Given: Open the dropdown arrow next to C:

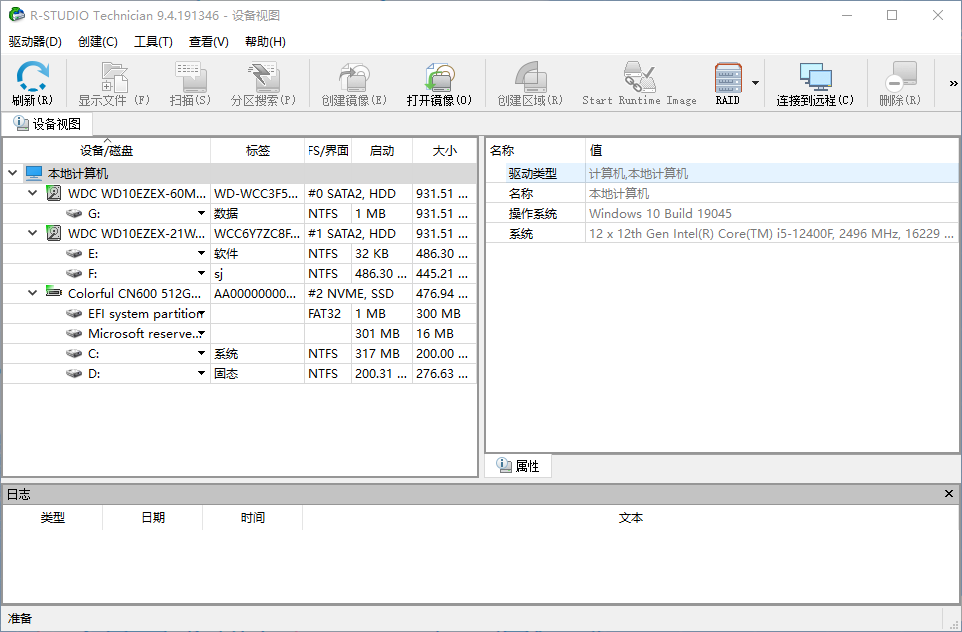Looking at the screenshot, I should click(x=198, y=353).
